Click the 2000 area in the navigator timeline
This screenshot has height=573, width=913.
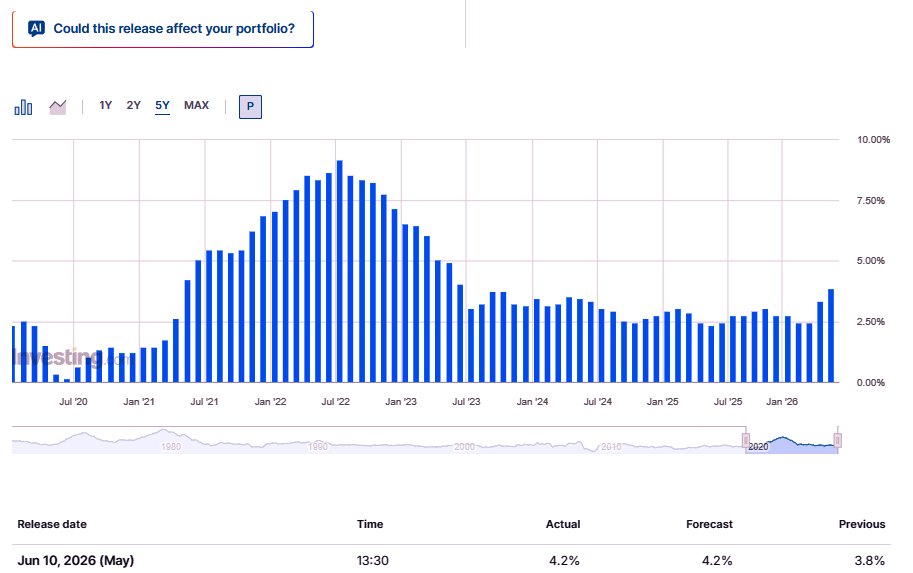[x=465, y=447]
